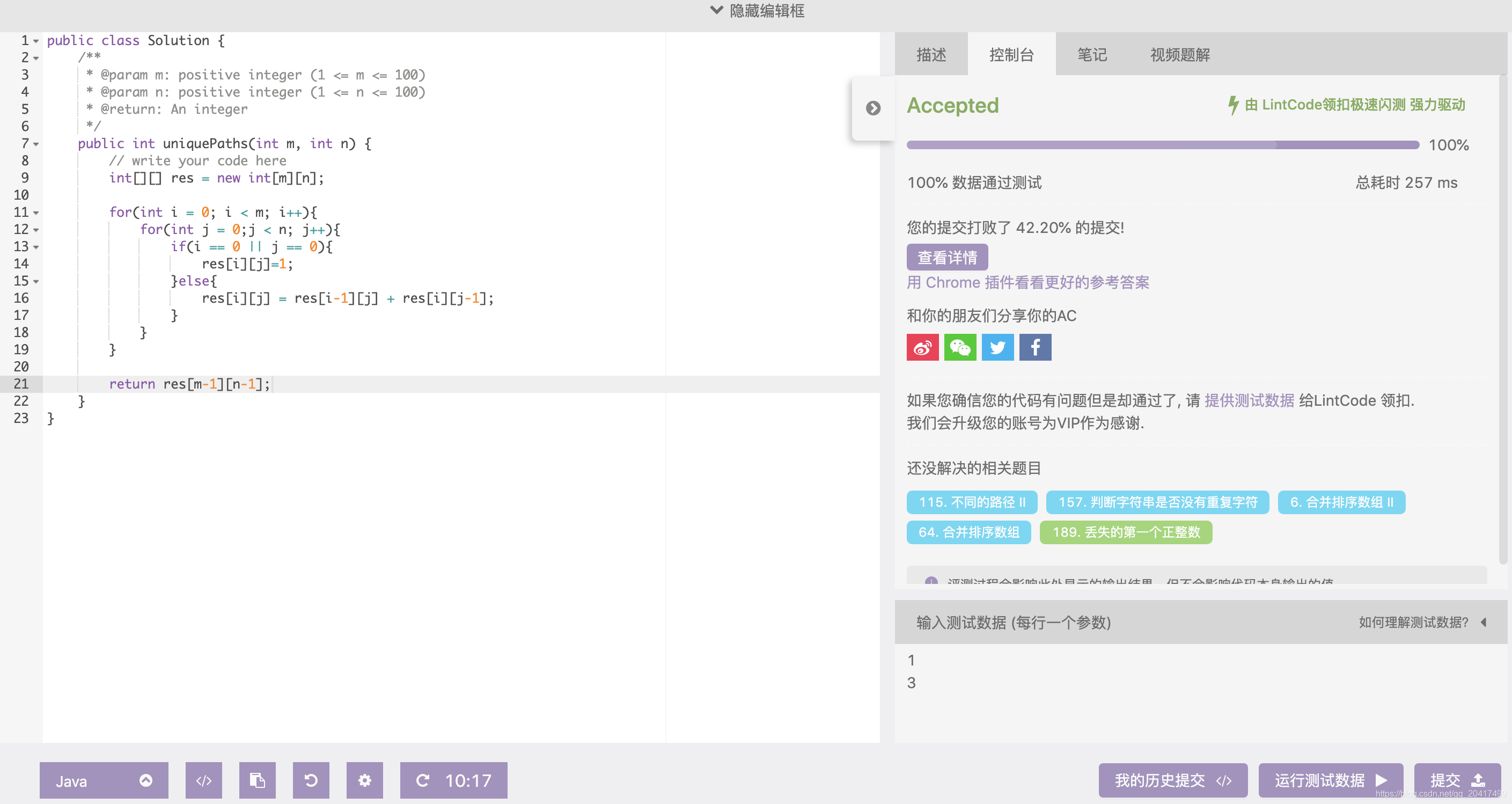Viewport: 1512px width, 804px height.
Task: Click the 总耗时 257 ms text
Action: (1406, 182)
